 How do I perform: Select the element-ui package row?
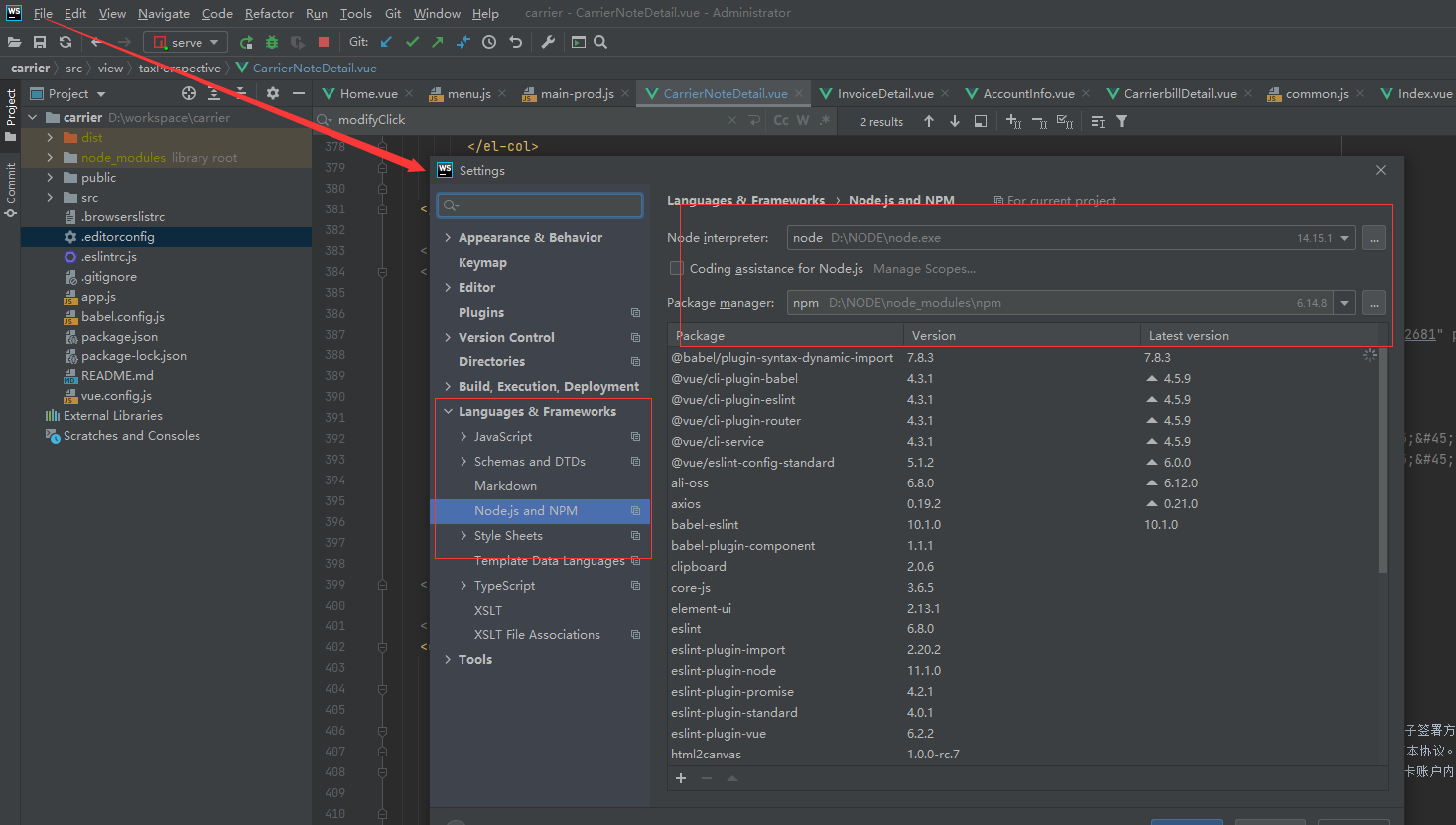point(1022,609)
